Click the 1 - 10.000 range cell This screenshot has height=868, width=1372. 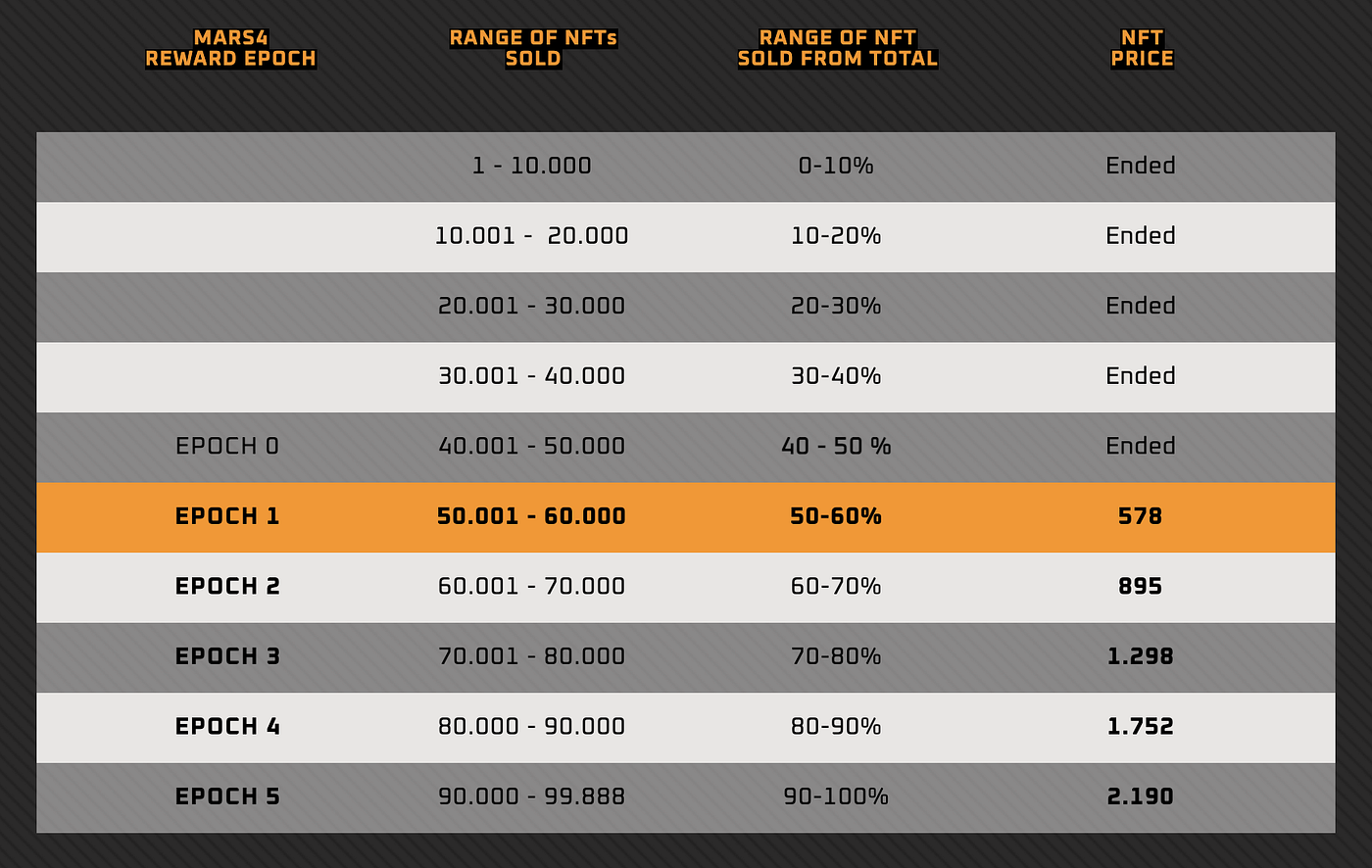tap(532, 166)
